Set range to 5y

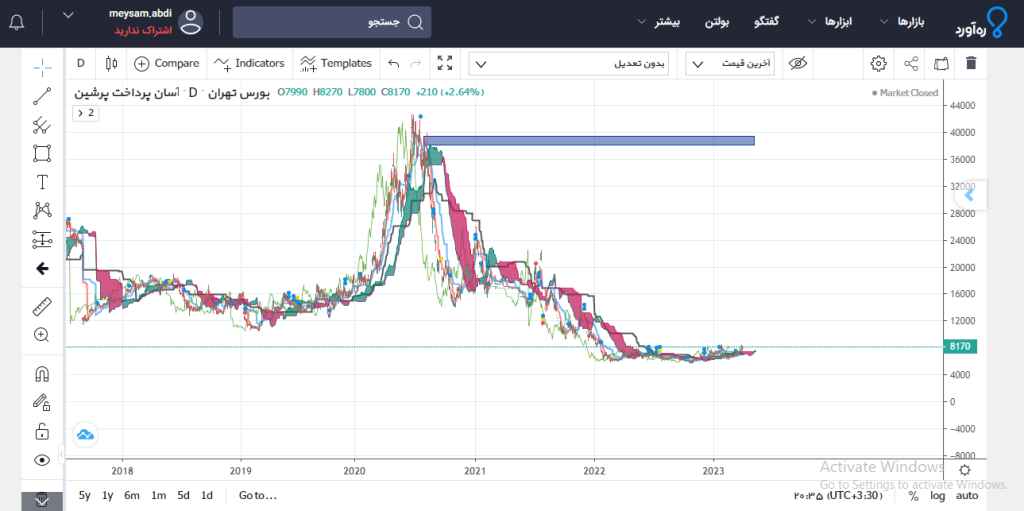pos(85,495)
